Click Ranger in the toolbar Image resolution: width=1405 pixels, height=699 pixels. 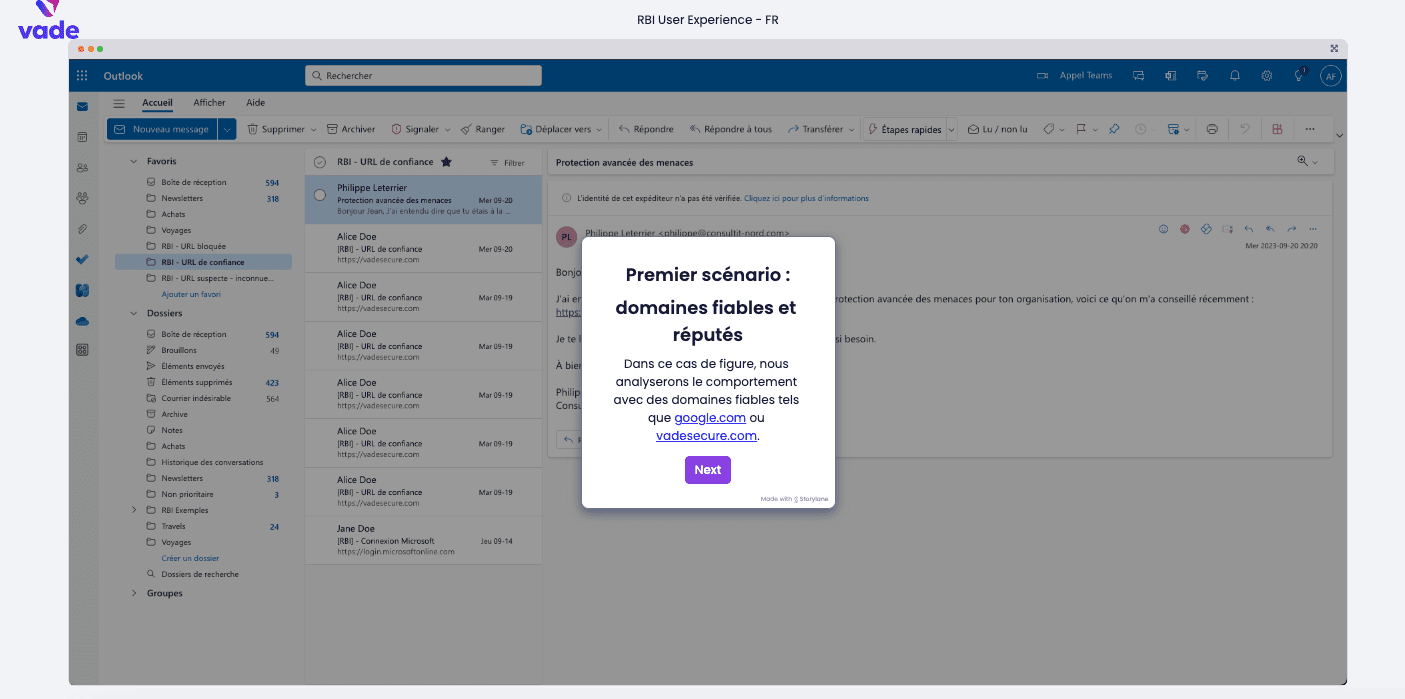(x=483, y=129)
